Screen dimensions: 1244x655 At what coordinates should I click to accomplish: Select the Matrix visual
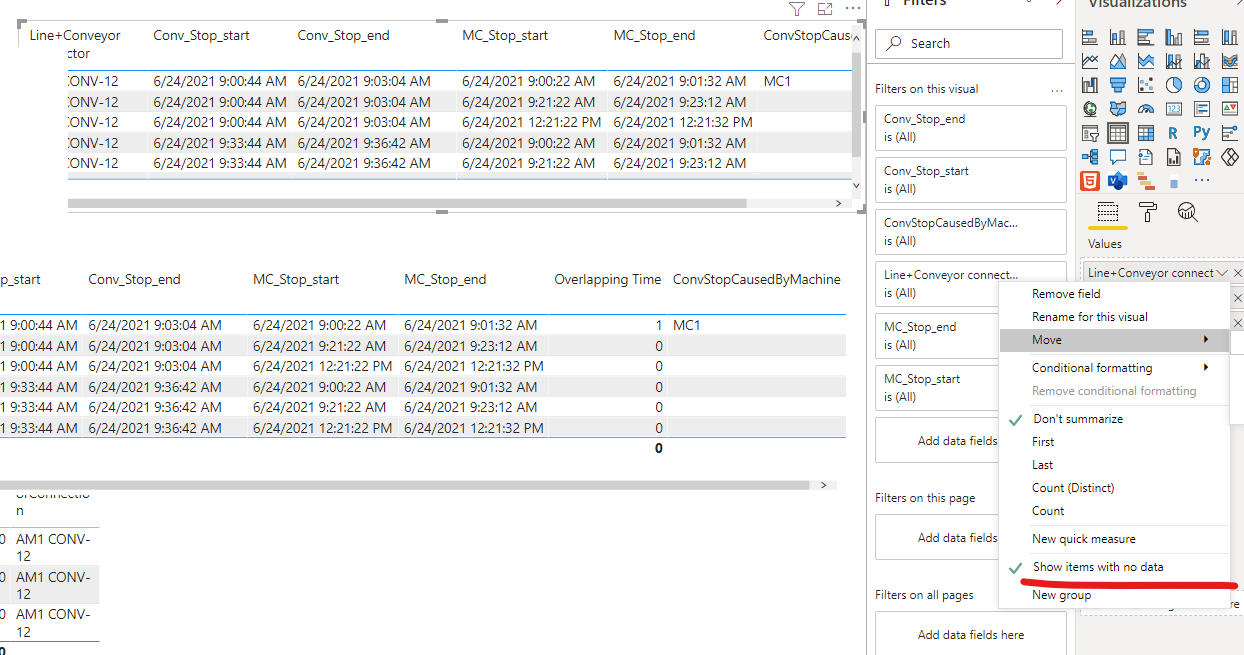point(1146,133)
